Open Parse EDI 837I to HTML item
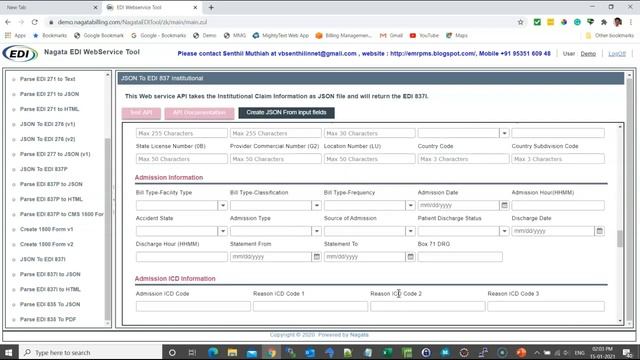This screenshot has height=360, width=640. pyautogui.click(x=50, y=289)
